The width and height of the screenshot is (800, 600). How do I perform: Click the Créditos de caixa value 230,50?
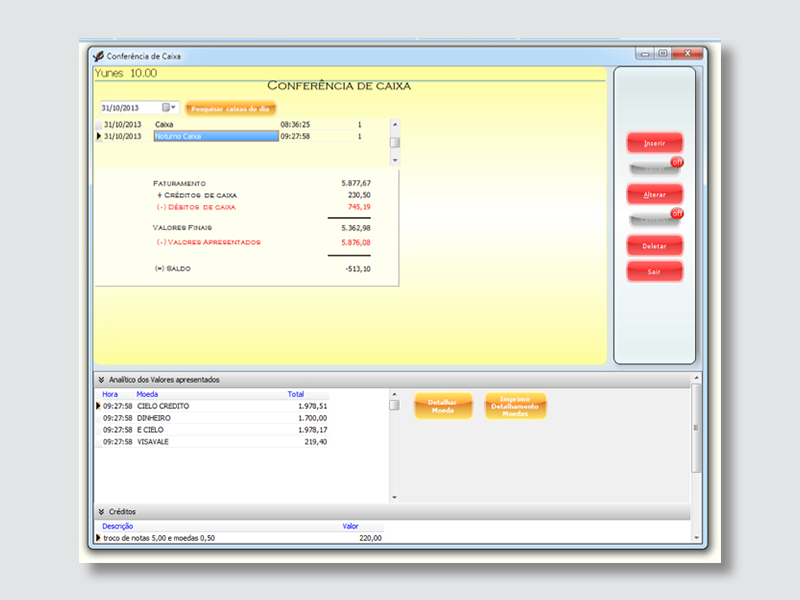359,195
